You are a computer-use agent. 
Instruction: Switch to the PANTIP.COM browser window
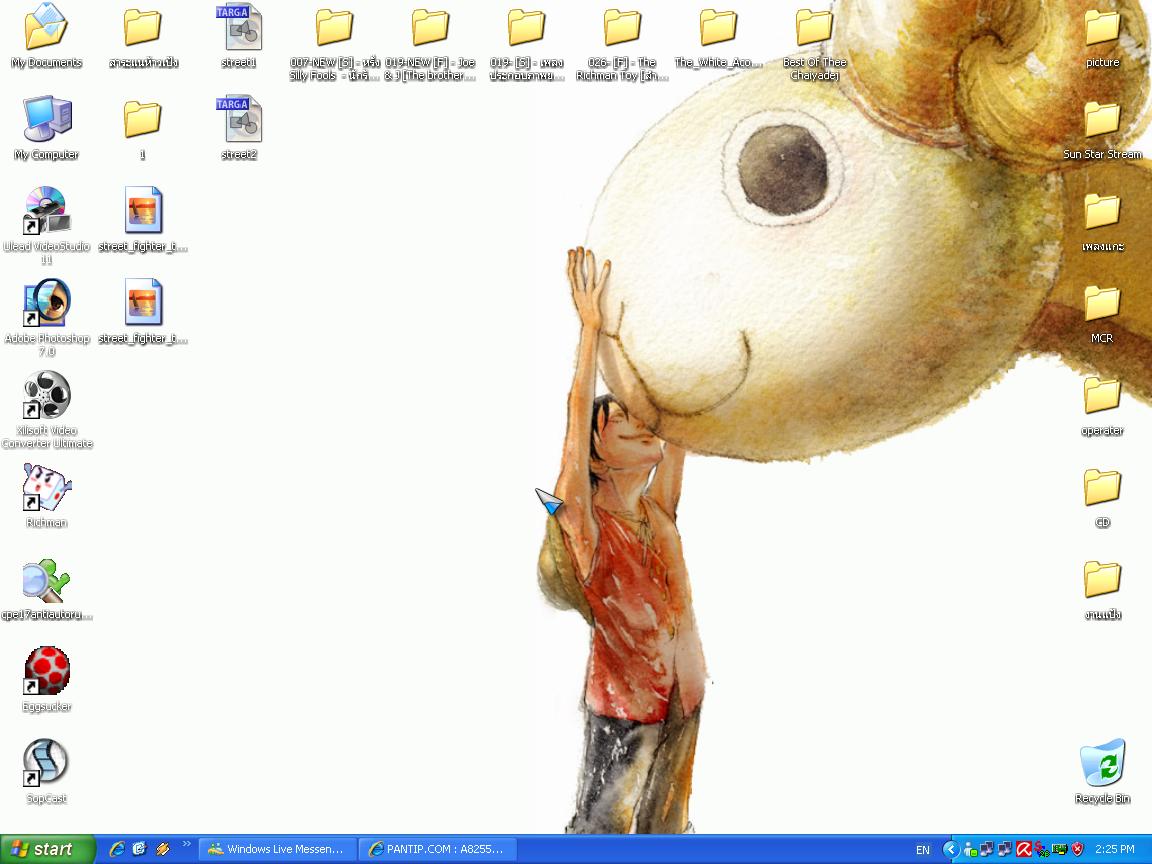439,849
